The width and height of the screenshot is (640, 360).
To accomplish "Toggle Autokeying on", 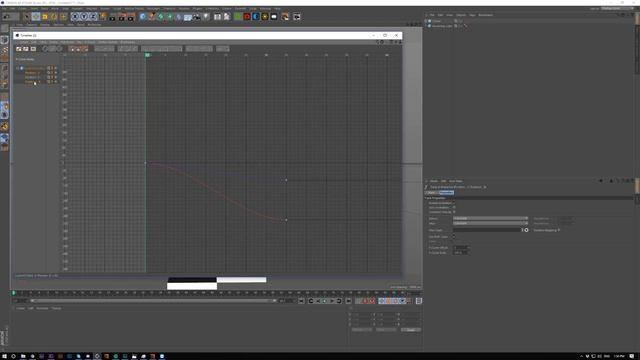I will 365,301.
